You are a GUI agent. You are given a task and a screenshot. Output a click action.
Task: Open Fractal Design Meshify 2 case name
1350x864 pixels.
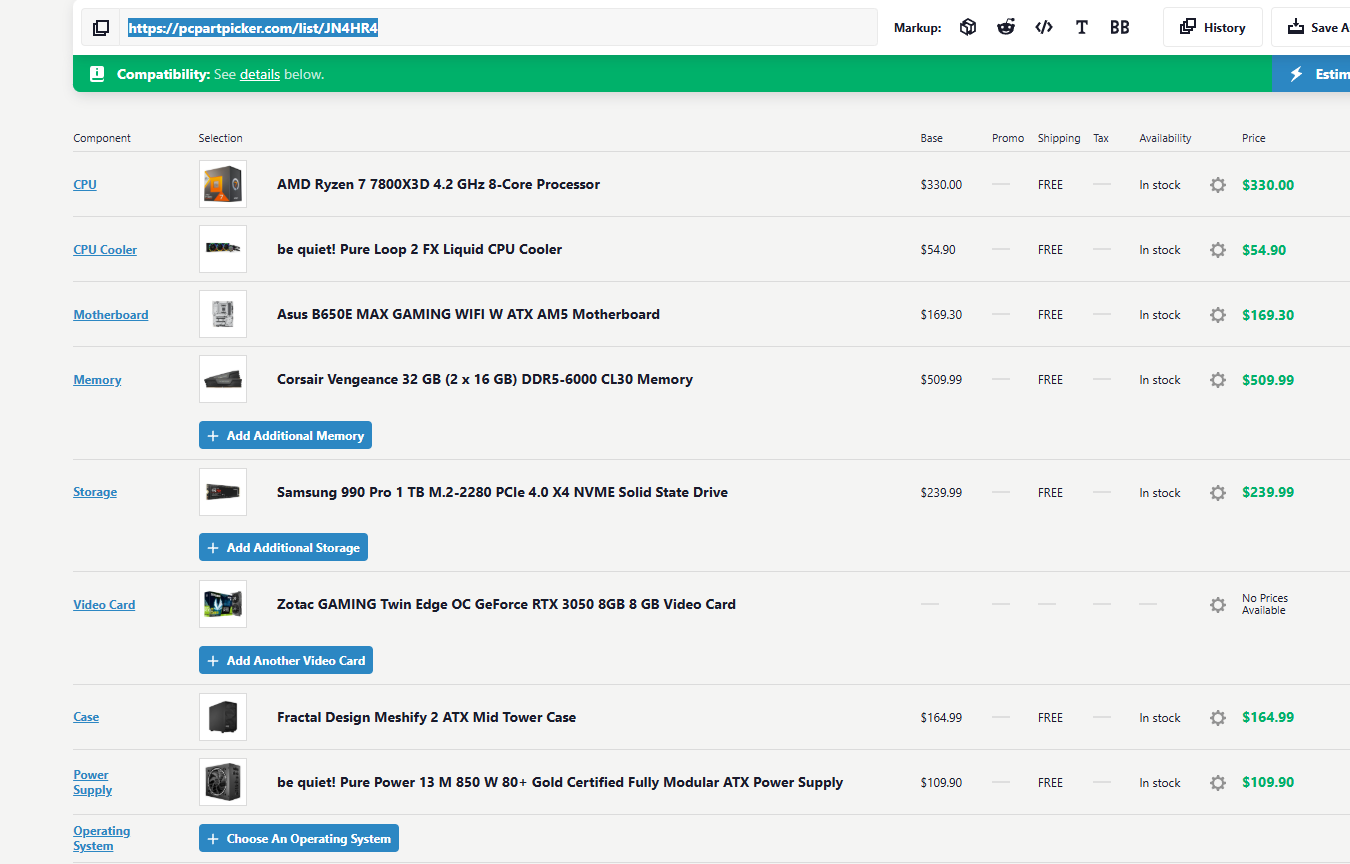[426, 717]
